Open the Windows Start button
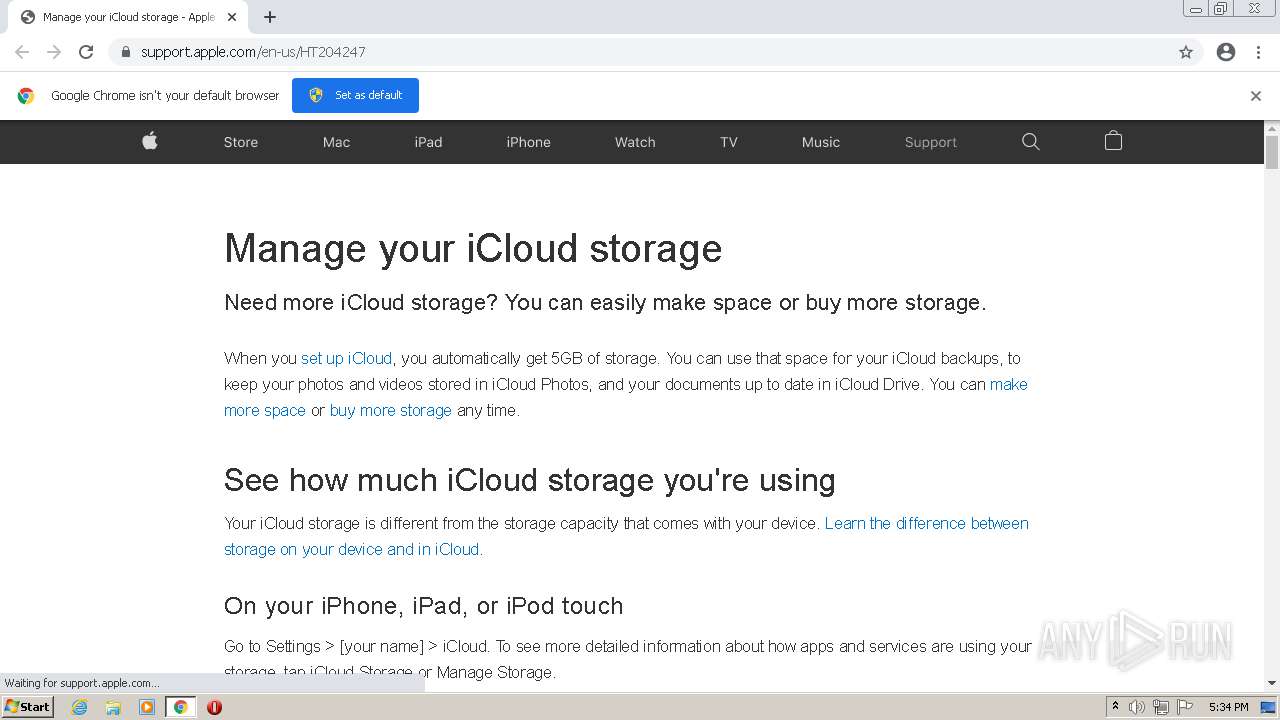Screen dimensions: 1280x720 point(27,706)
